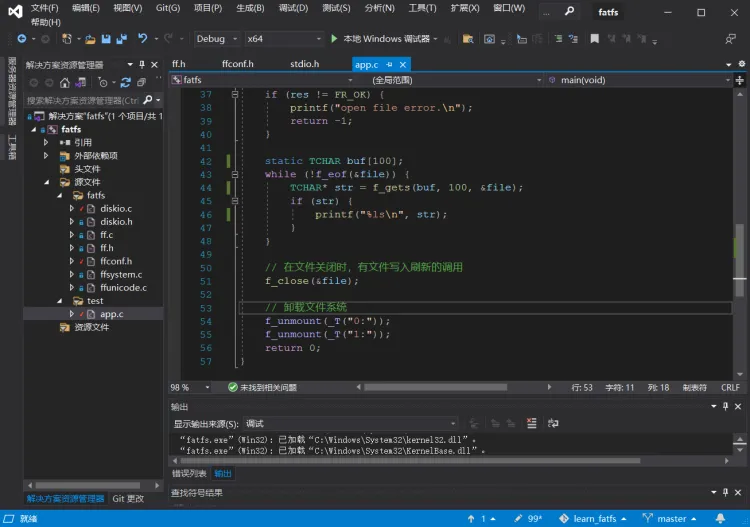Start debugging with the green play button
The width and height of the screenshot is (750, 527).
(334, 39)
